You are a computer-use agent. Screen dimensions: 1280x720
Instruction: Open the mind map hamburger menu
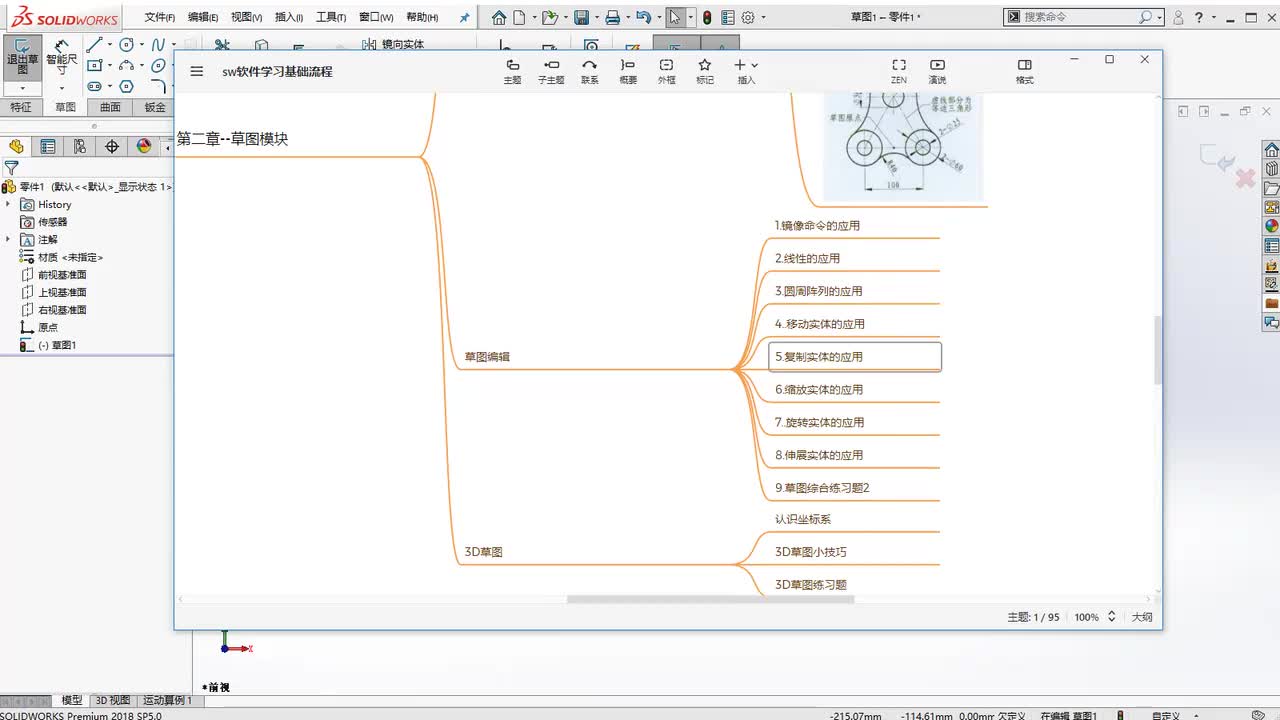pos(197,71)
